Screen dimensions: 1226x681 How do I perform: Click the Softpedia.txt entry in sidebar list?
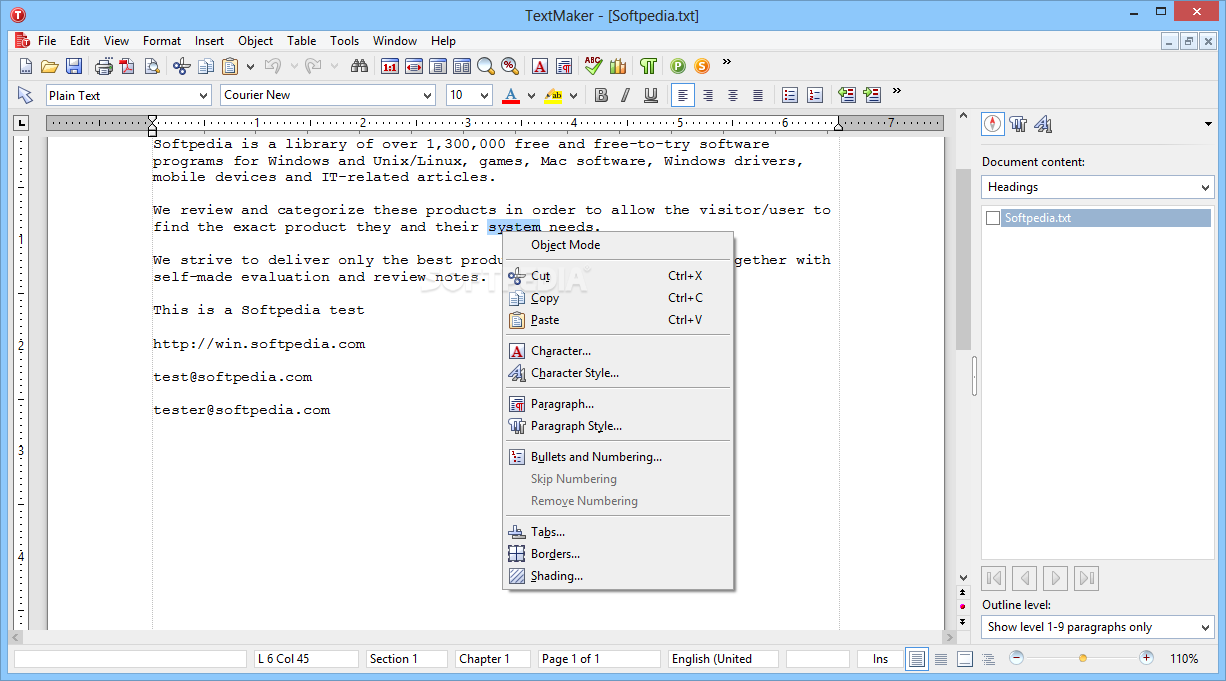(1106, 218)
